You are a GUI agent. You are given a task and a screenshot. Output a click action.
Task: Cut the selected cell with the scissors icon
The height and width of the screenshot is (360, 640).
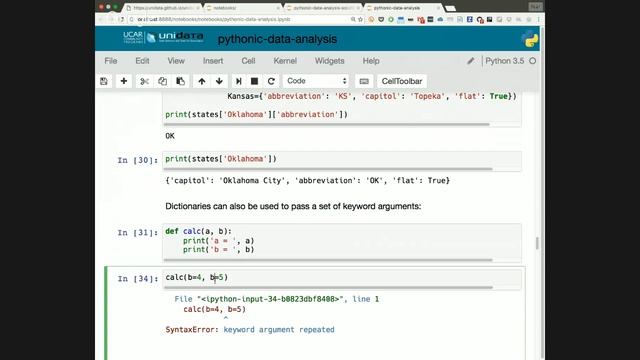click(144, 81)
